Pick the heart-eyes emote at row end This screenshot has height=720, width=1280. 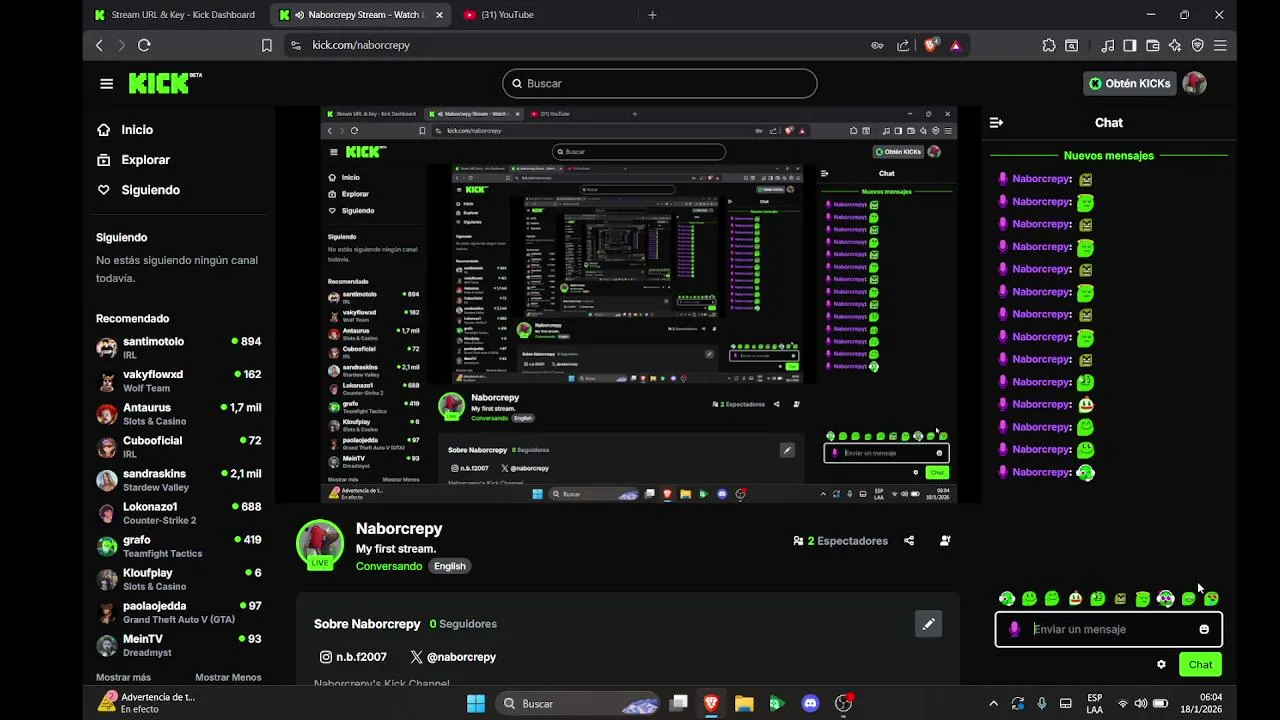point(1212,598)
